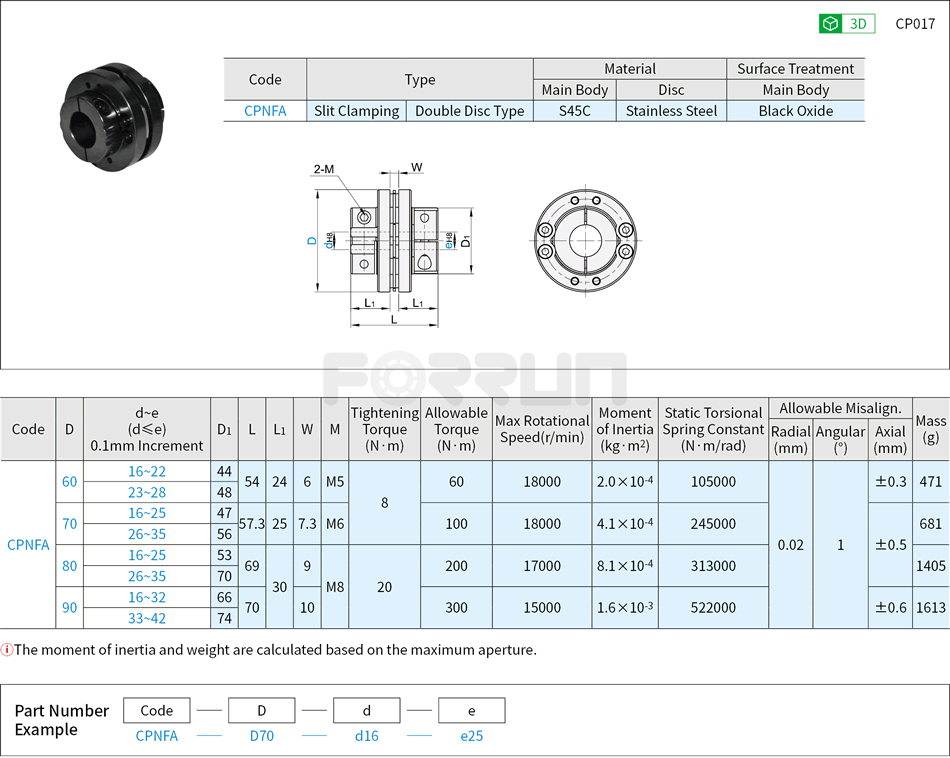
Task: Click axial misalignment value ±0.6
Action: point(890,608)
